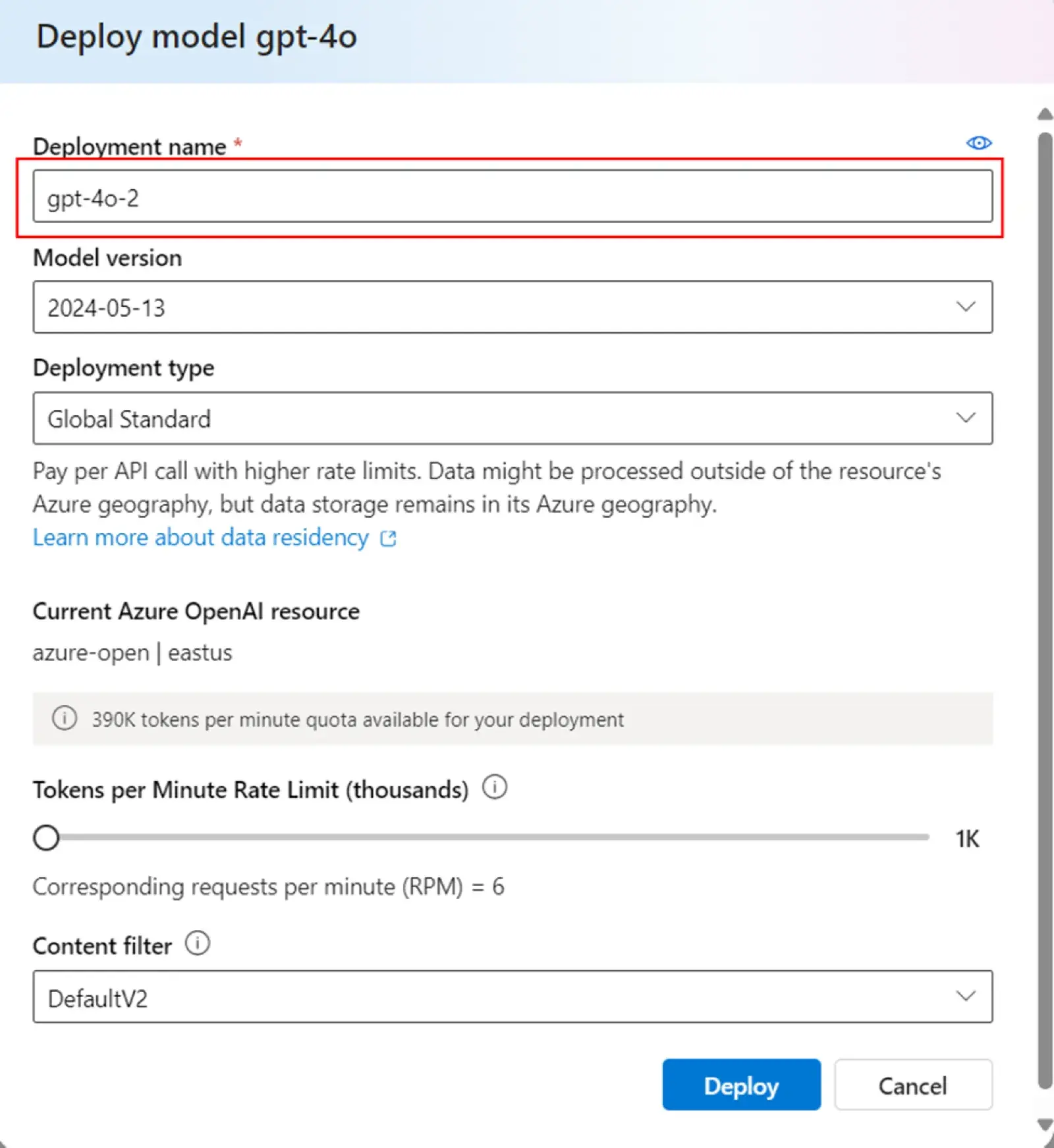Click the scrollbar up arrow
The image size is (1054, 1148).
click(1045, 114)
